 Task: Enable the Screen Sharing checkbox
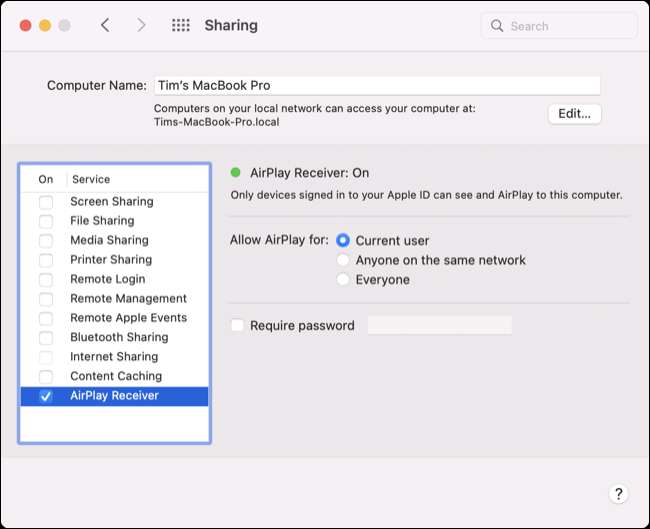[46, 202]
